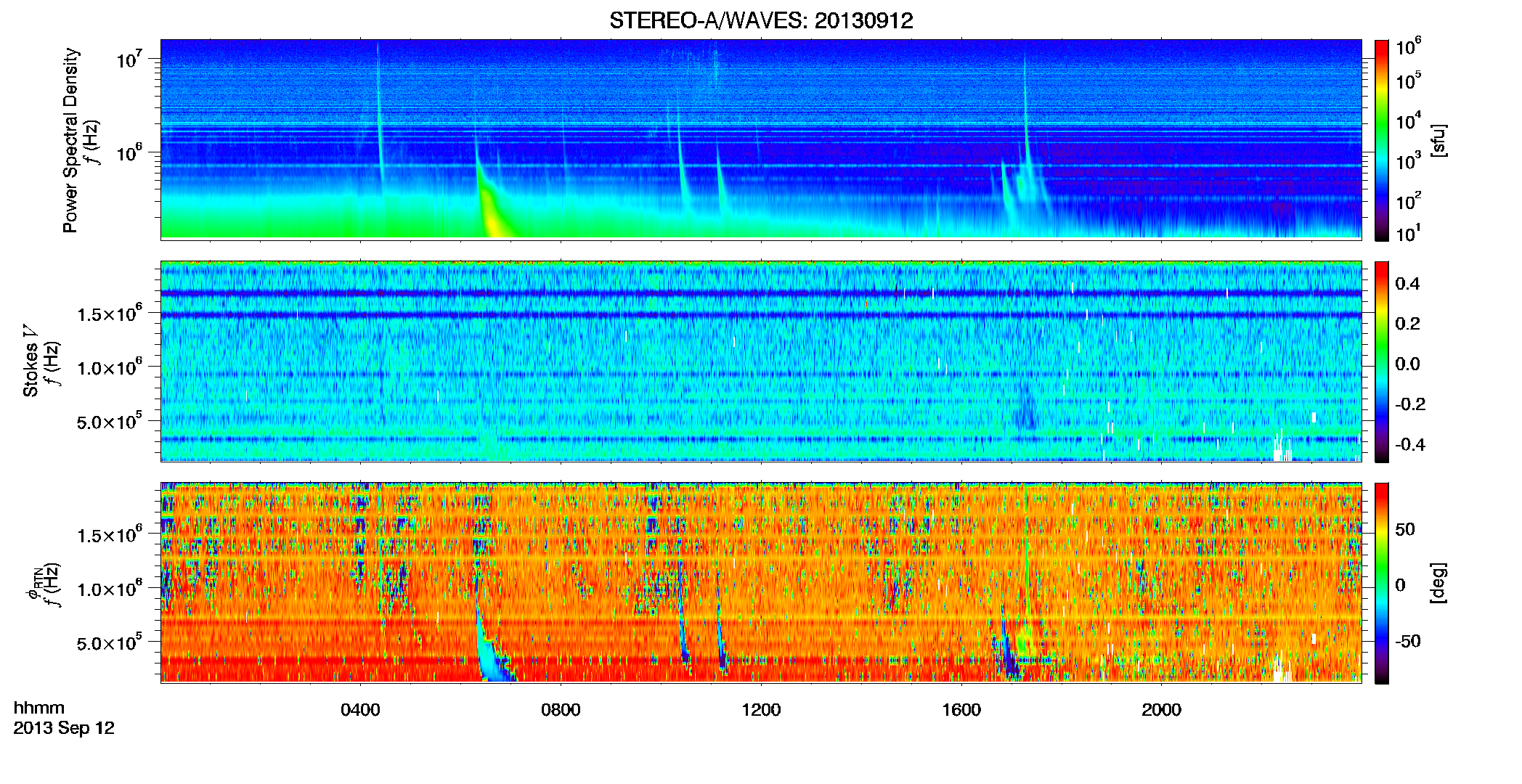This screenshot has width=1522, height=784.
Task: Click the 0.0 label on Stokes V colorbar
Action: click(1407, 364)
